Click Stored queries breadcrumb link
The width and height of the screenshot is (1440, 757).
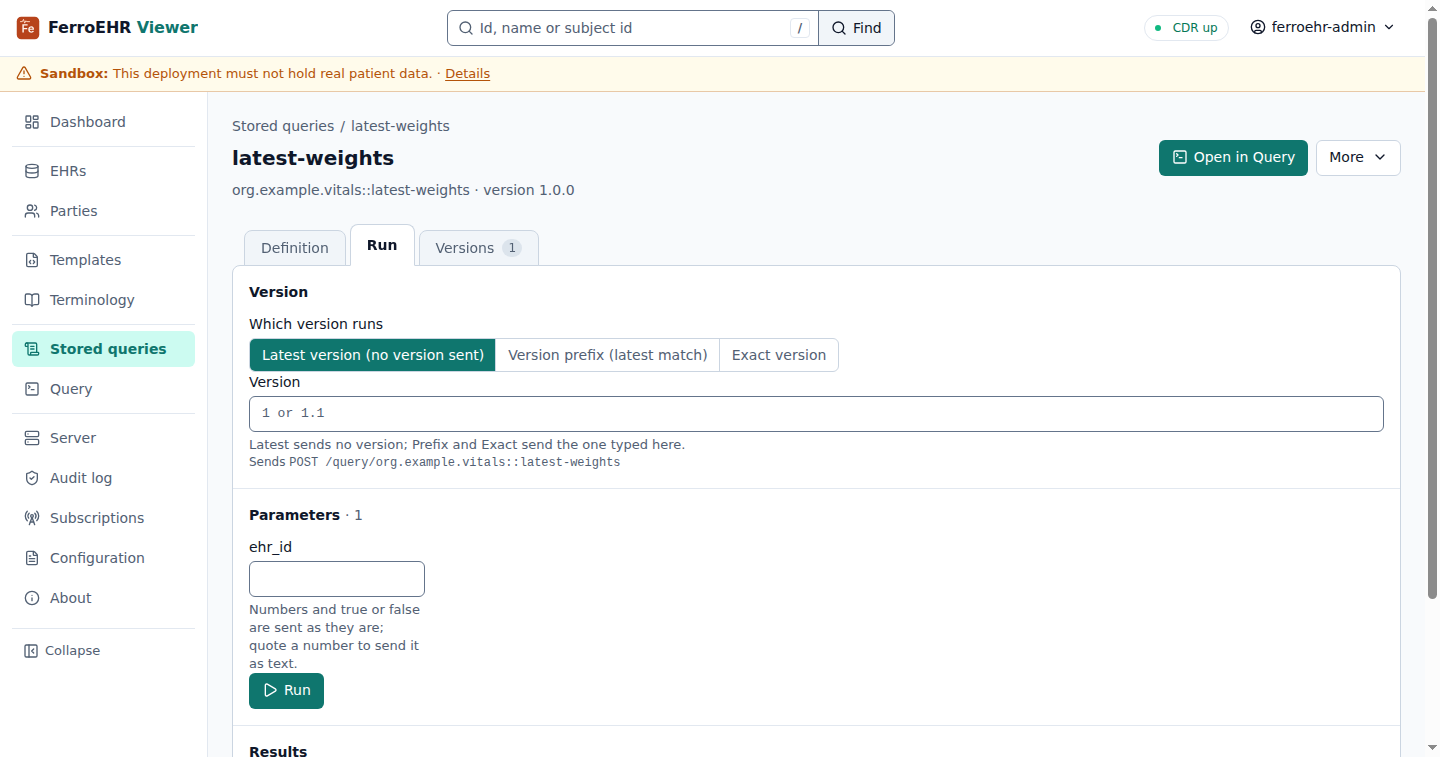point(283,126)
